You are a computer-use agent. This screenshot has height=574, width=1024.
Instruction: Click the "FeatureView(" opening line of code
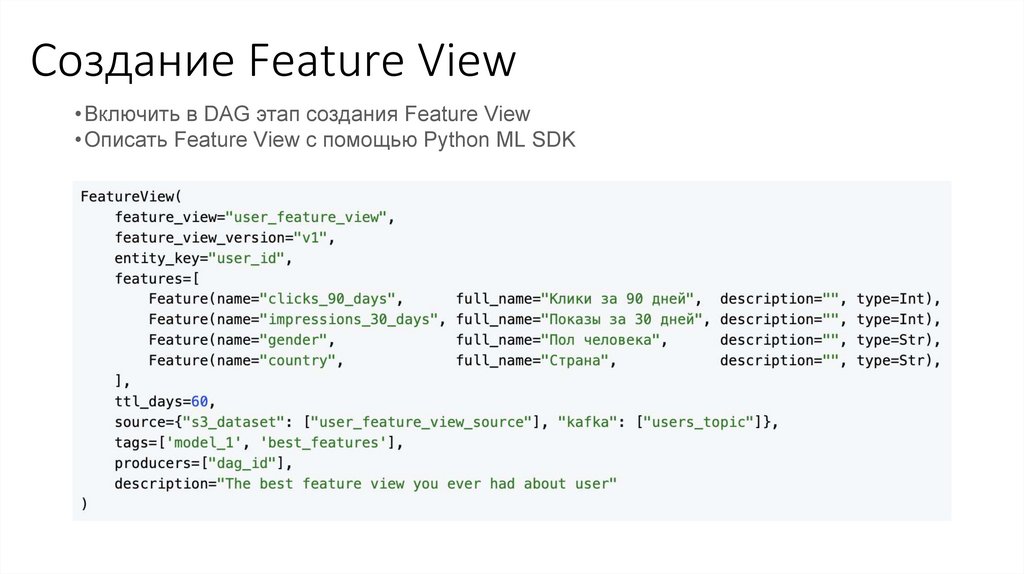[x=131, y=196]
